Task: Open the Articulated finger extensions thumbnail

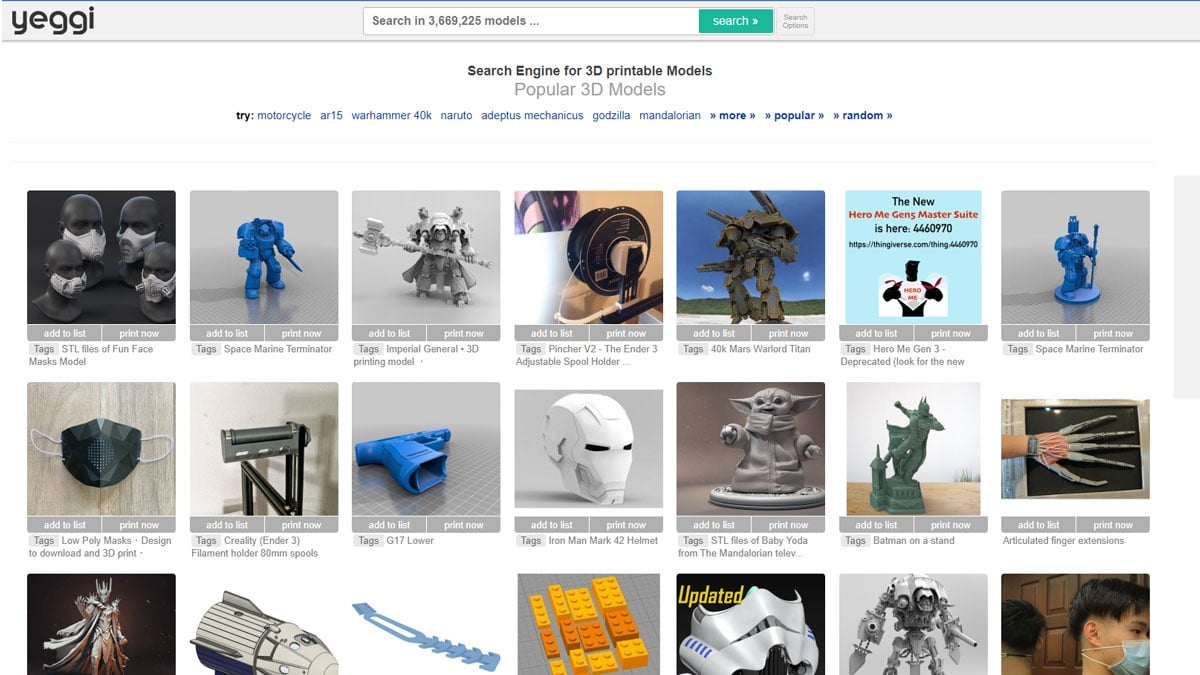Action: (1075, 449)
